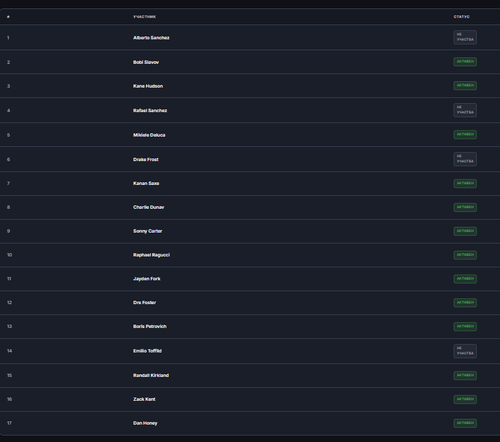Select participant Dan Honey

pos(145,423)
